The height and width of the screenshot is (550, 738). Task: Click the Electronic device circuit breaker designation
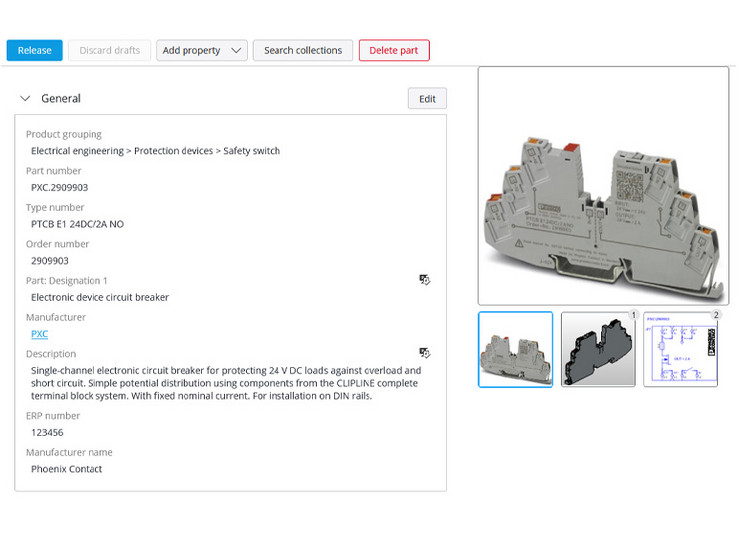(x=100, y=297)
